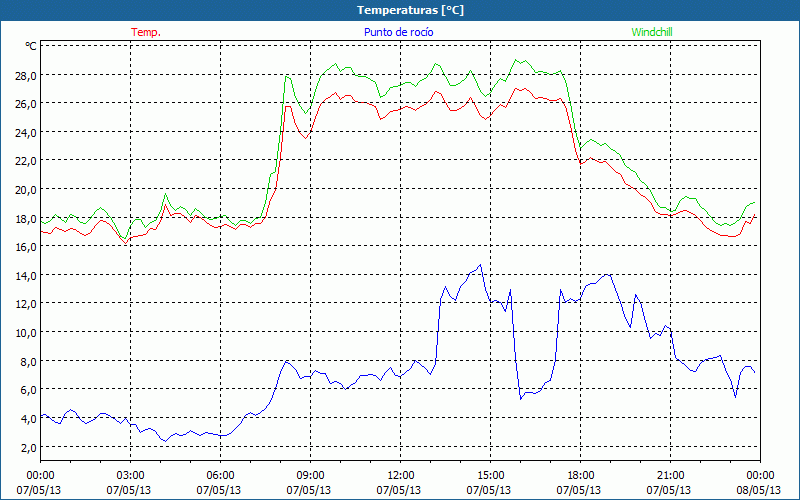Image resolution: width=800 pixels, height=500 pixels.
Task: Click the 10,0 y-axis value
Action: pyautogui.click(x=26, y=333)
